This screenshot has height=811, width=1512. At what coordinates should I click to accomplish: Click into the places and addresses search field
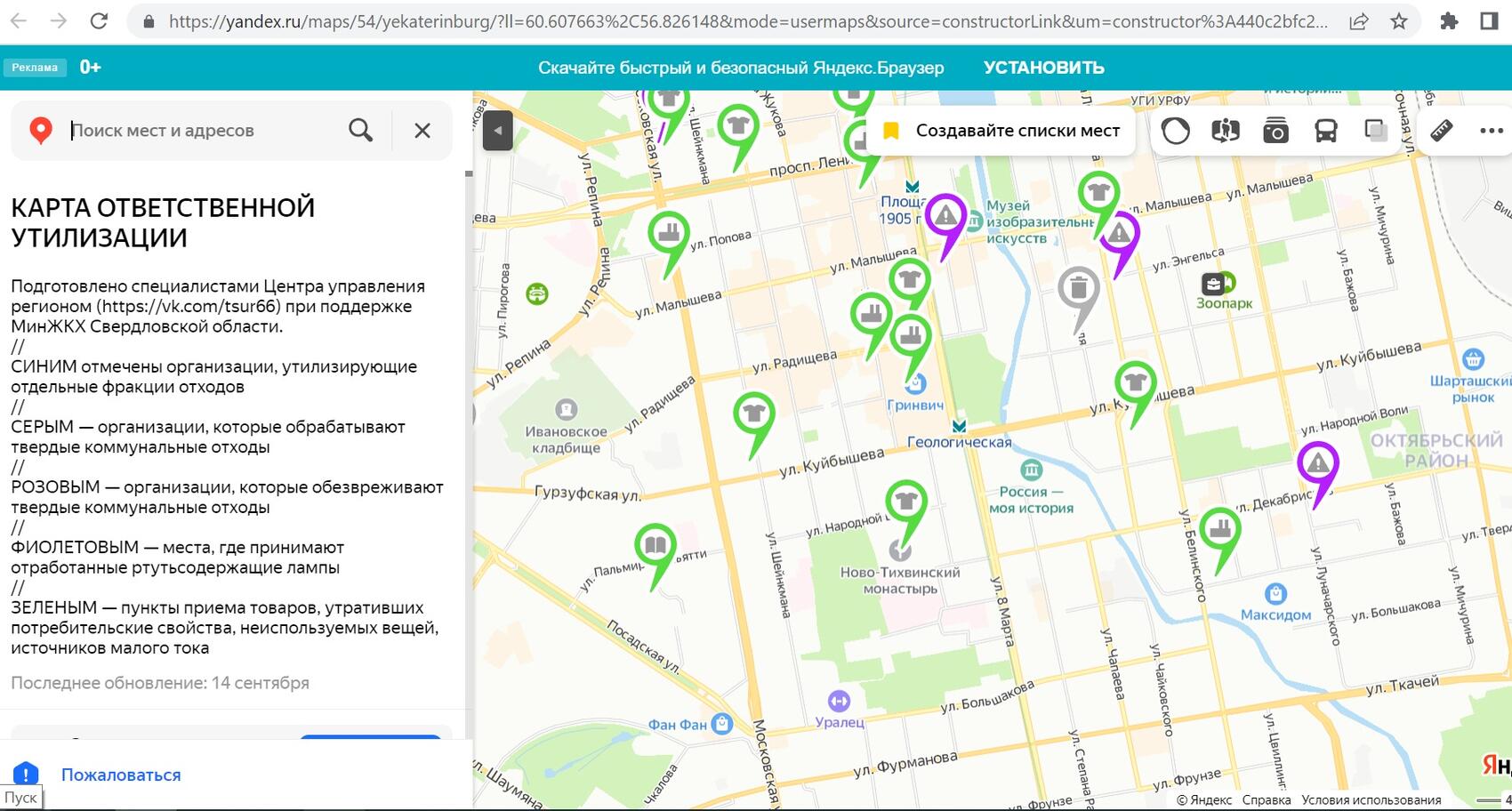(x=205, y=131)
